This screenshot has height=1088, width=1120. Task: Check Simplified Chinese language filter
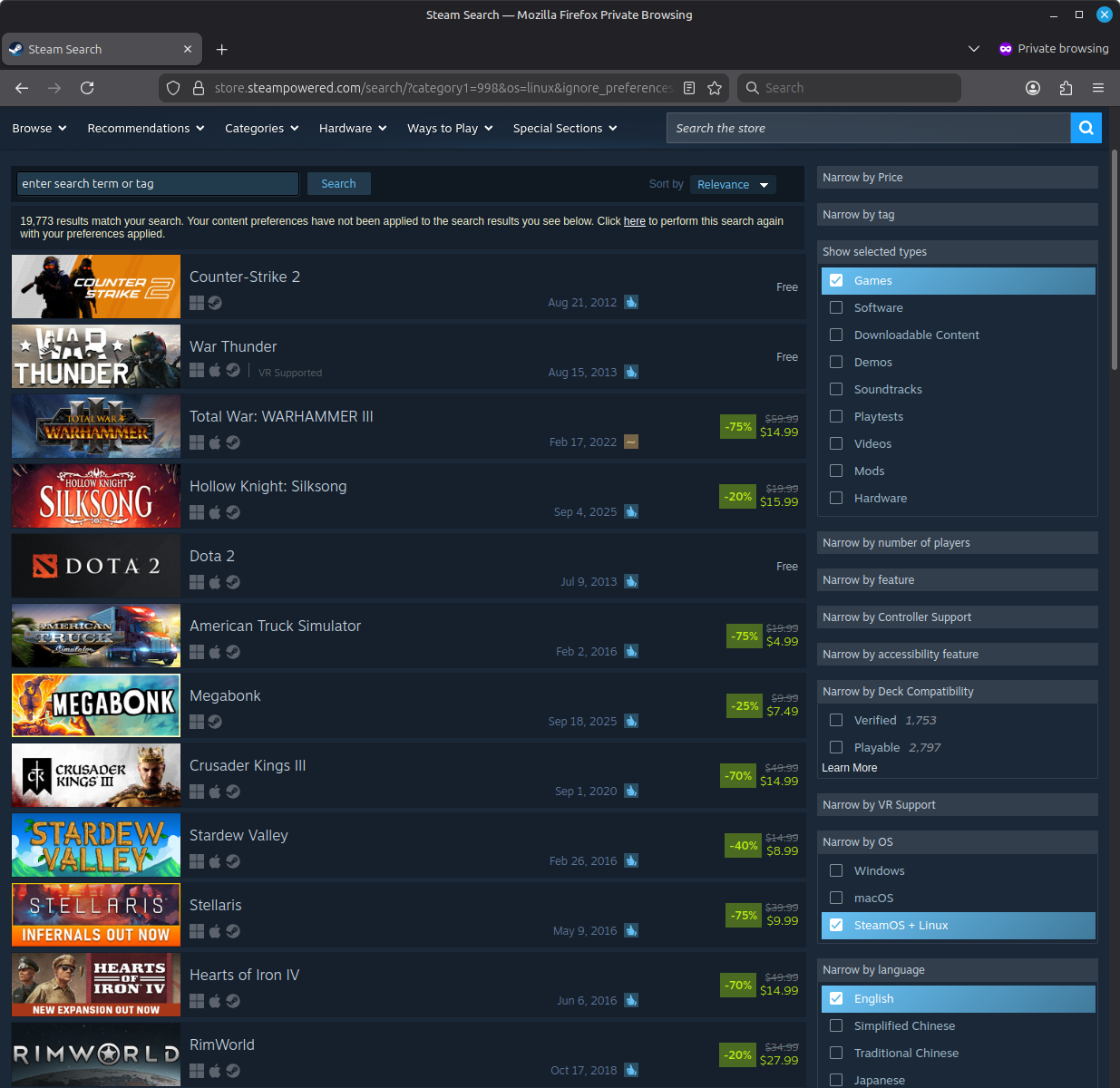pos(836,1025)
